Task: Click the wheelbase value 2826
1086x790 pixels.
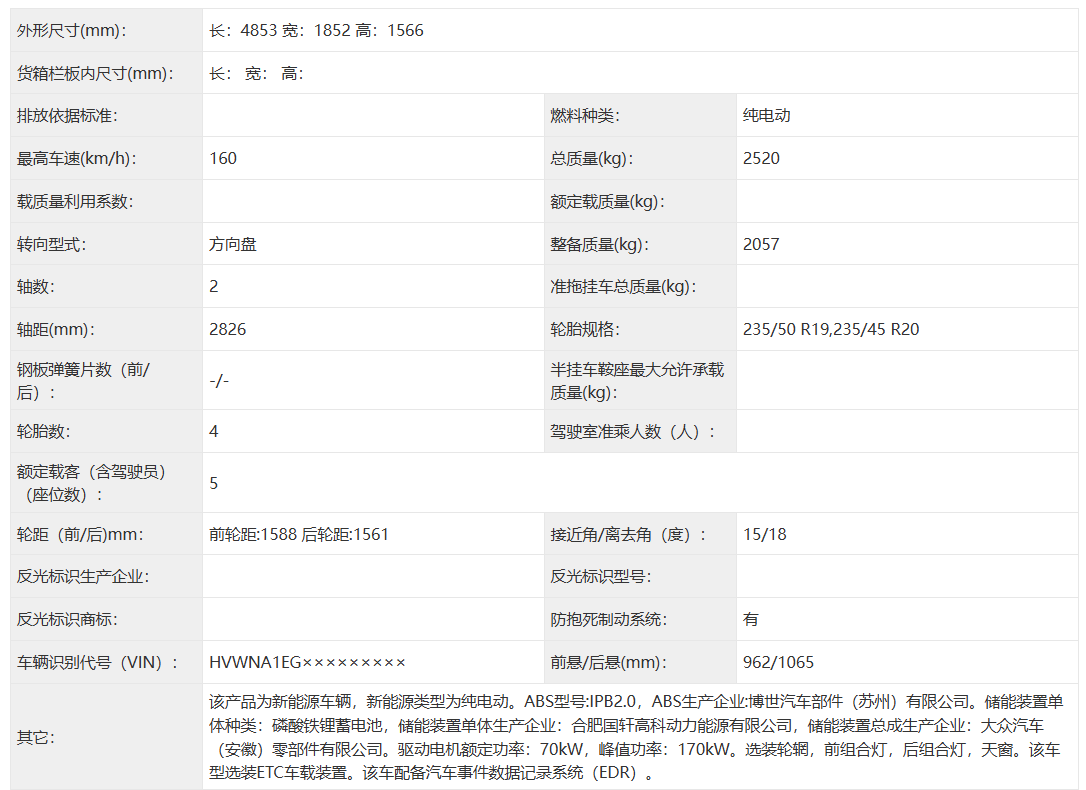Action: 228,329
